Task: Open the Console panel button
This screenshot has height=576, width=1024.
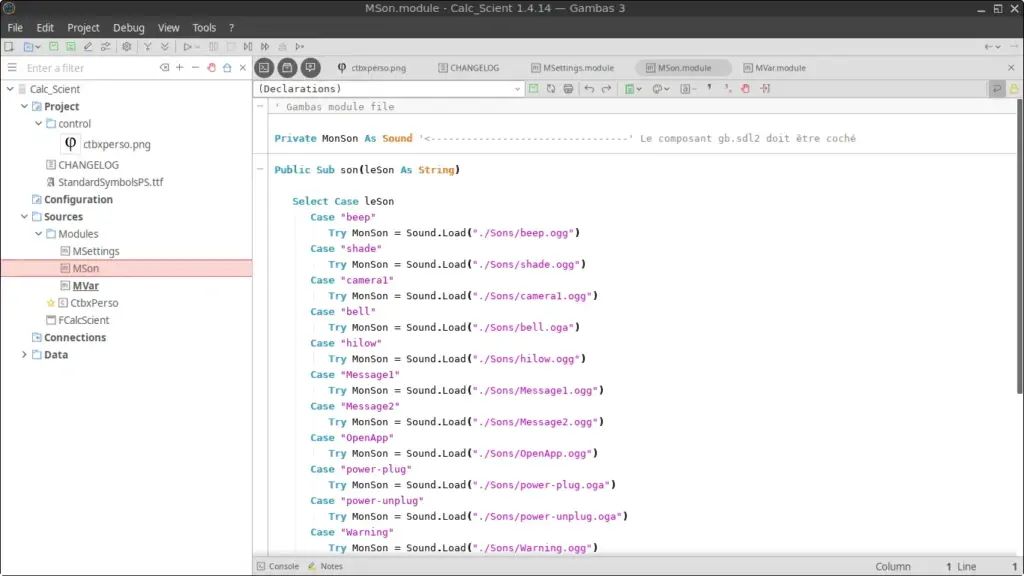Action: pyautogui.click(x=278, y=566)
